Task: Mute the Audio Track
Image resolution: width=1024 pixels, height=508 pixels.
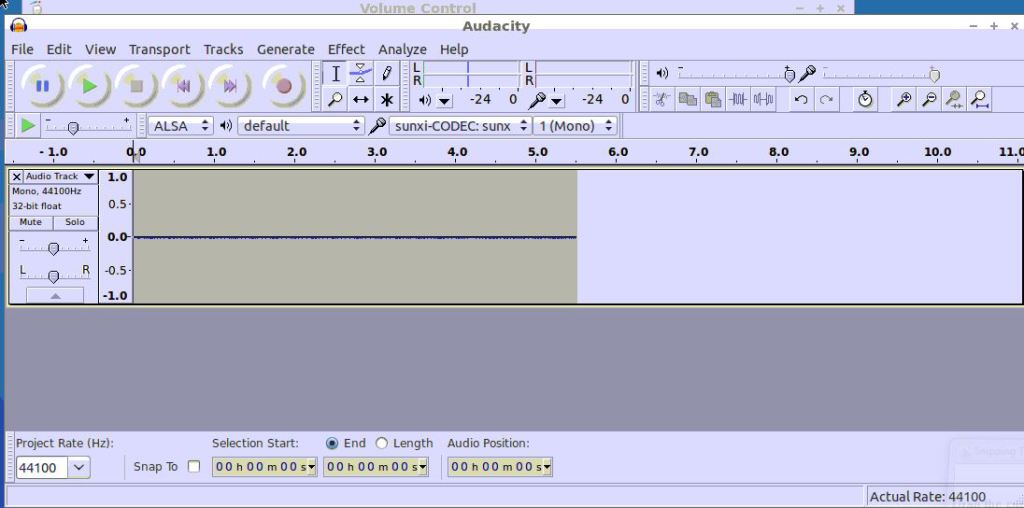Action: click(31, 223)
